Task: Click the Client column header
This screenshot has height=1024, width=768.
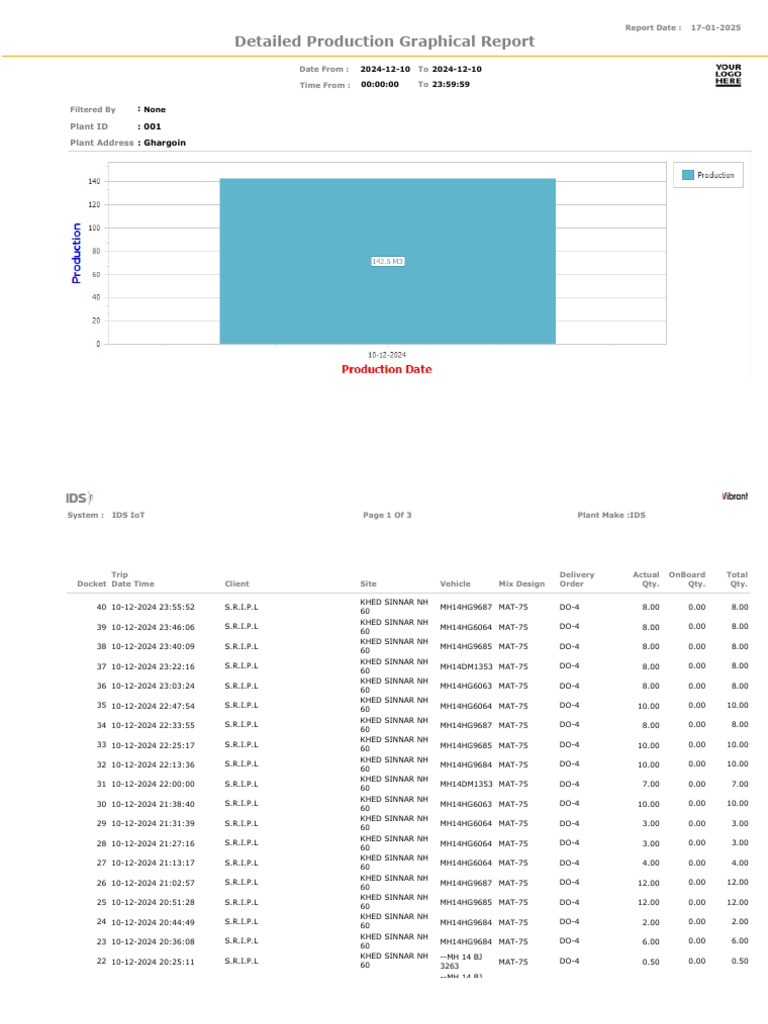Action: click(237, 584)
